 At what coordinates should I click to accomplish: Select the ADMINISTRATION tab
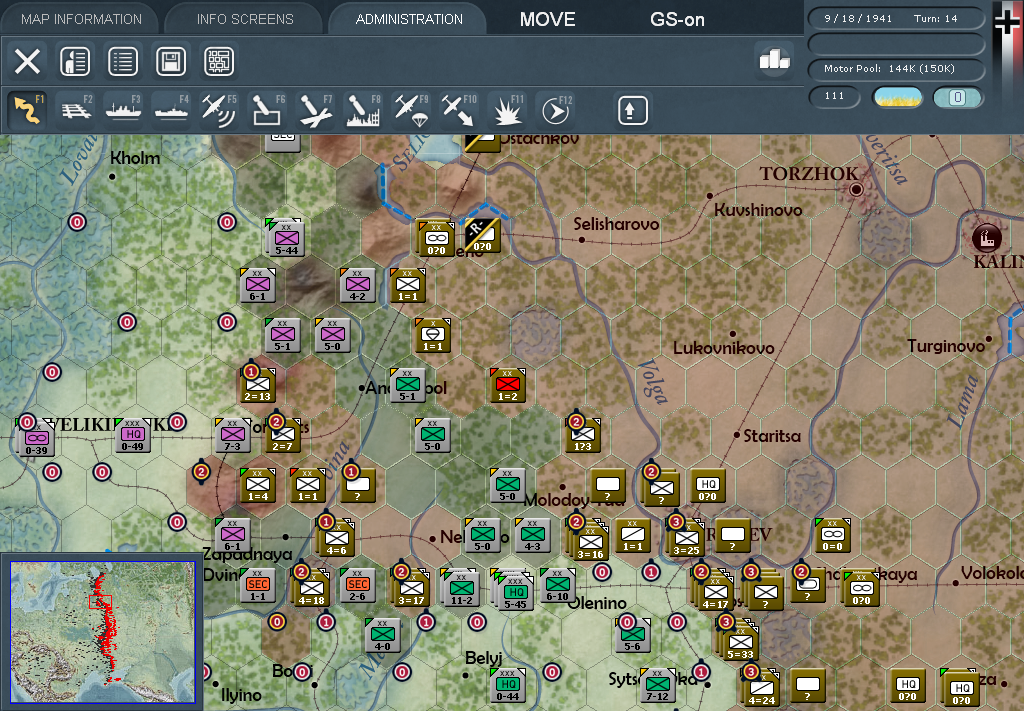point(409,19)
